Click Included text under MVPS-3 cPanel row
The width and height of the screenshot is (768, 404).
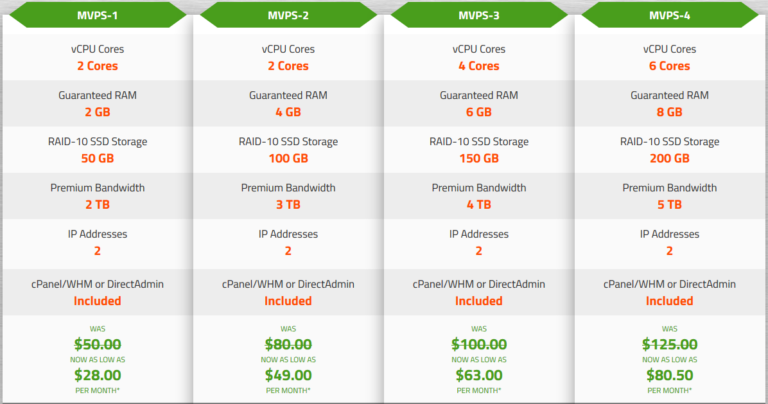[x=479, y=301]
